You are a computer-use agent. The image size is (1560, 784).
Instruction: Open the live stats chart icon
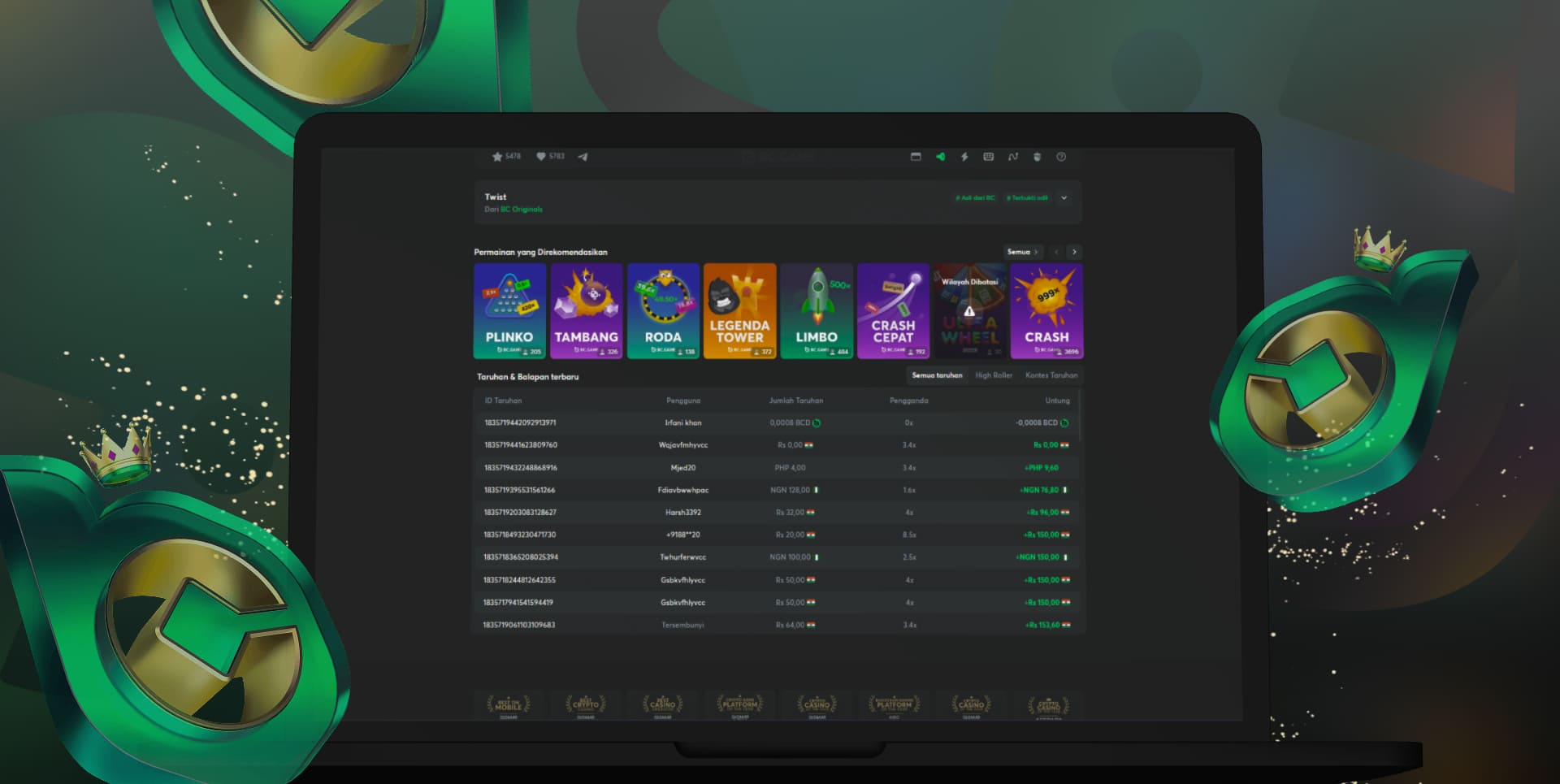[1013, 157]
